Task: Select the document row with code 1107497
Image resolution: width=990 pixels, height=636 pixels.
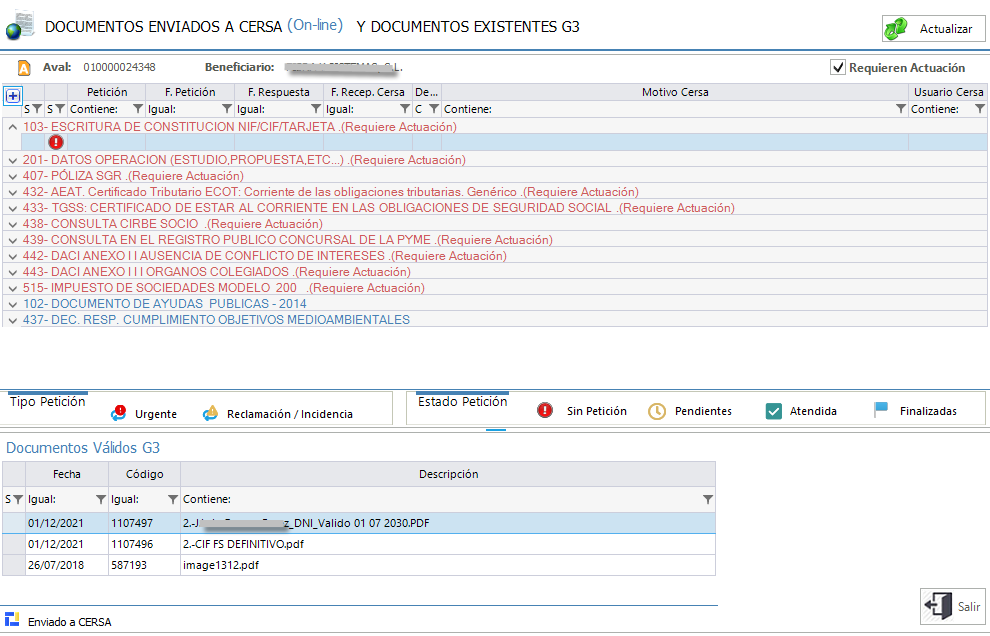Action: pyautogui.click(x=359, y=523)
